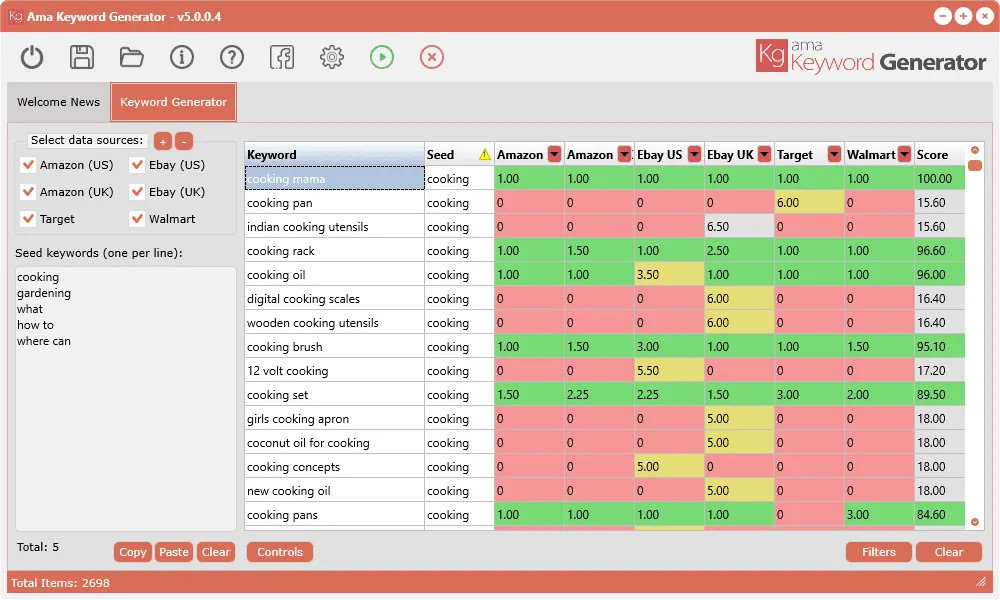Screen dimensions: 1000x600
Task: Click inside the seed keywords text box
Action: (x=126, y=399)
